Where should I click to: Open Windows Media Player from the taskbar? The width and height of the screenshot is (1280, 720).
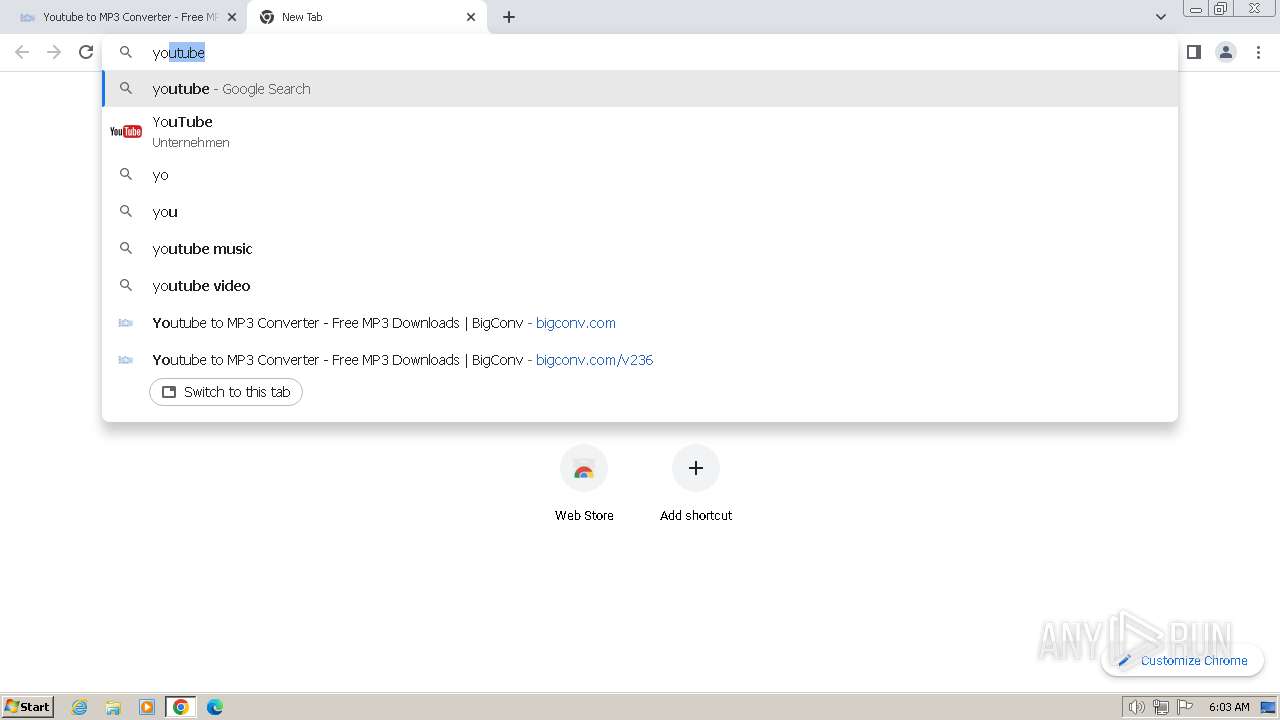click(147, 707)
